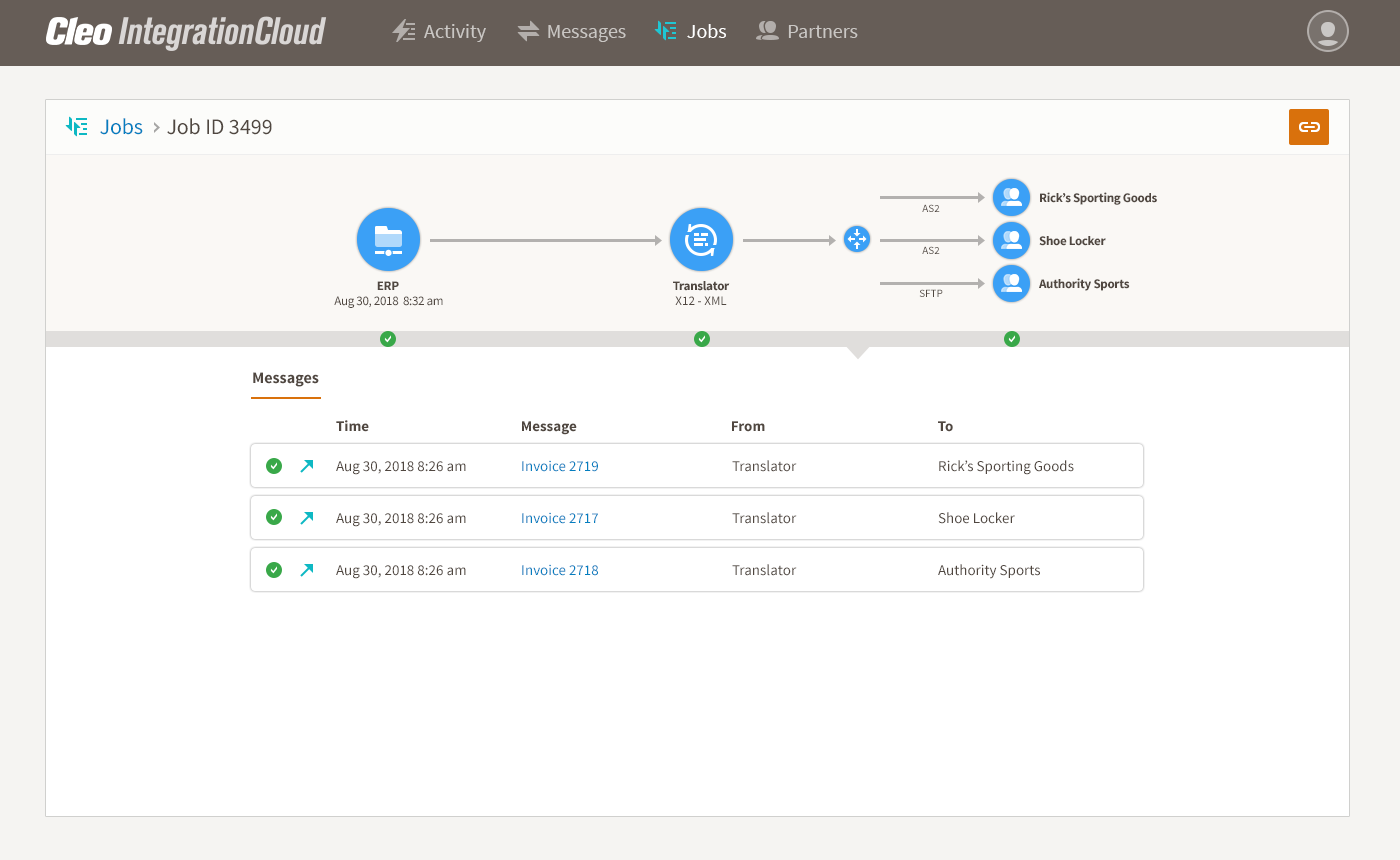This screenshot has height=860, width=1400.
Task: Click green status check under partners
Action: click(x=1012, y=339)
